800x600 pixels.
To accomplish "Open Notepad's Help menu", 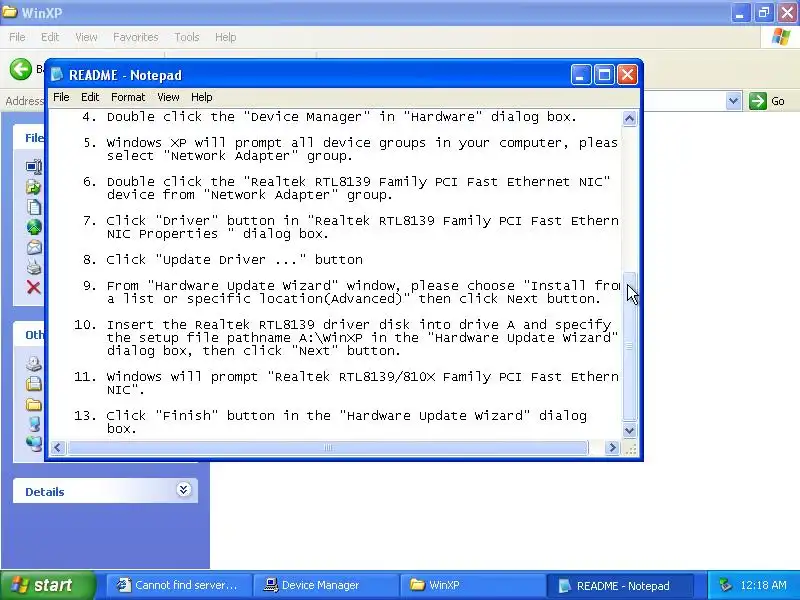I will coord(202,97).
